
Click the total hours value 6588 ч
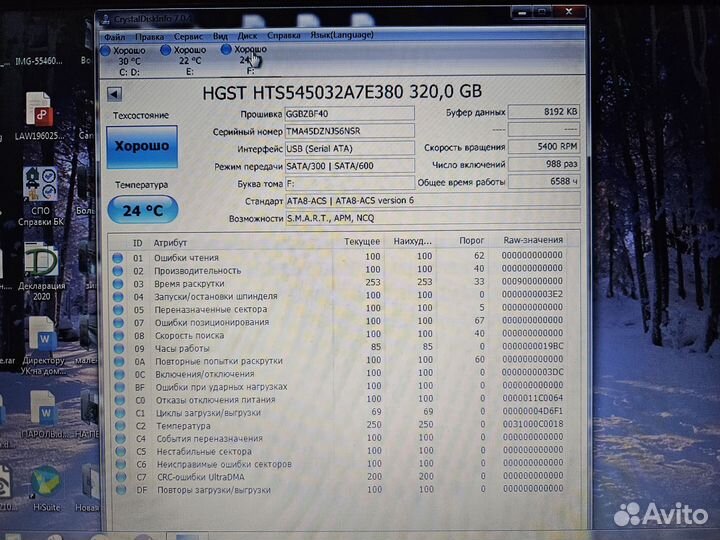tap(544, 181)
